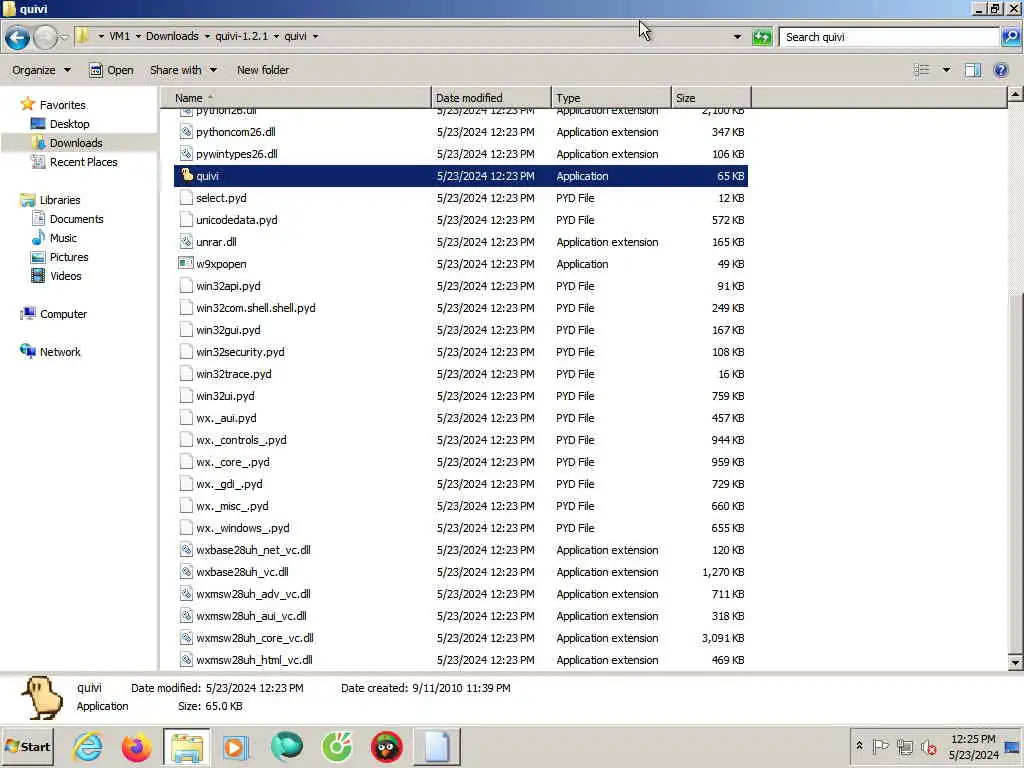Open the recent pages dropdown beside Forward

(64, 37)
